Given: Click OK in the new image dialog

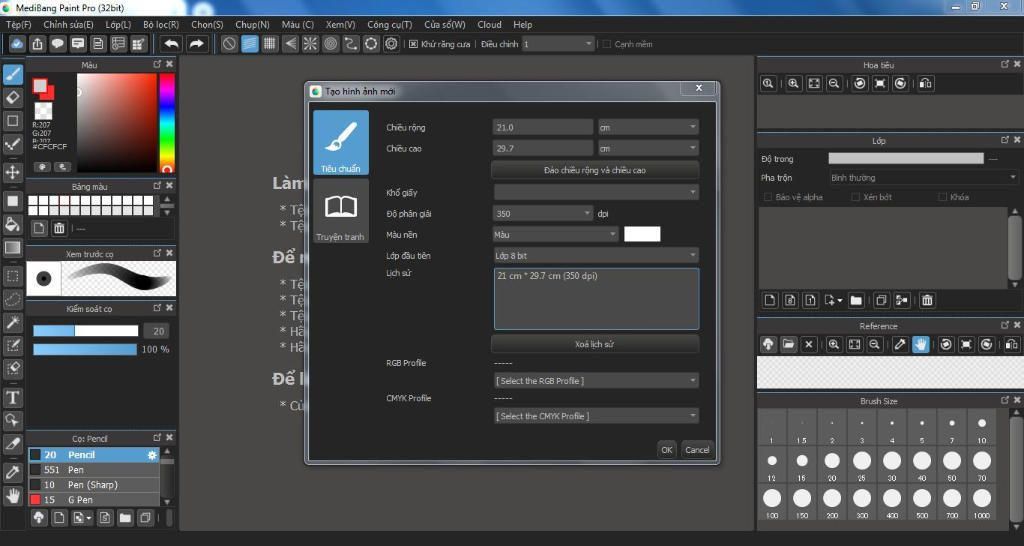Looking at the screenshot, I should pyautogui.click(x=666, y=449).
